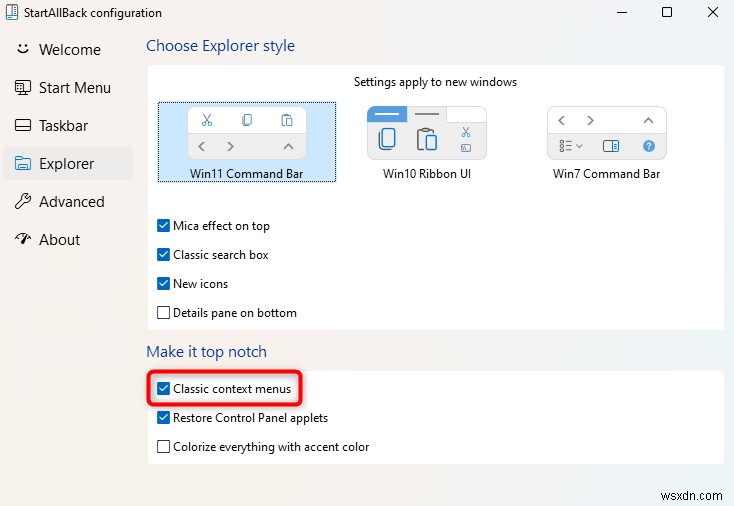Maximize the StartAllBack configuration window

[667, 12]
